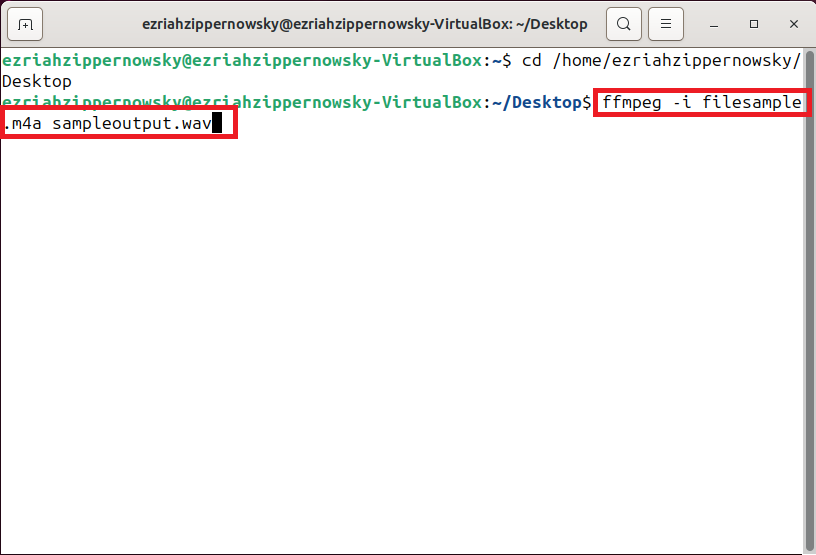Minimize the terminal window

tap(714, 24)
